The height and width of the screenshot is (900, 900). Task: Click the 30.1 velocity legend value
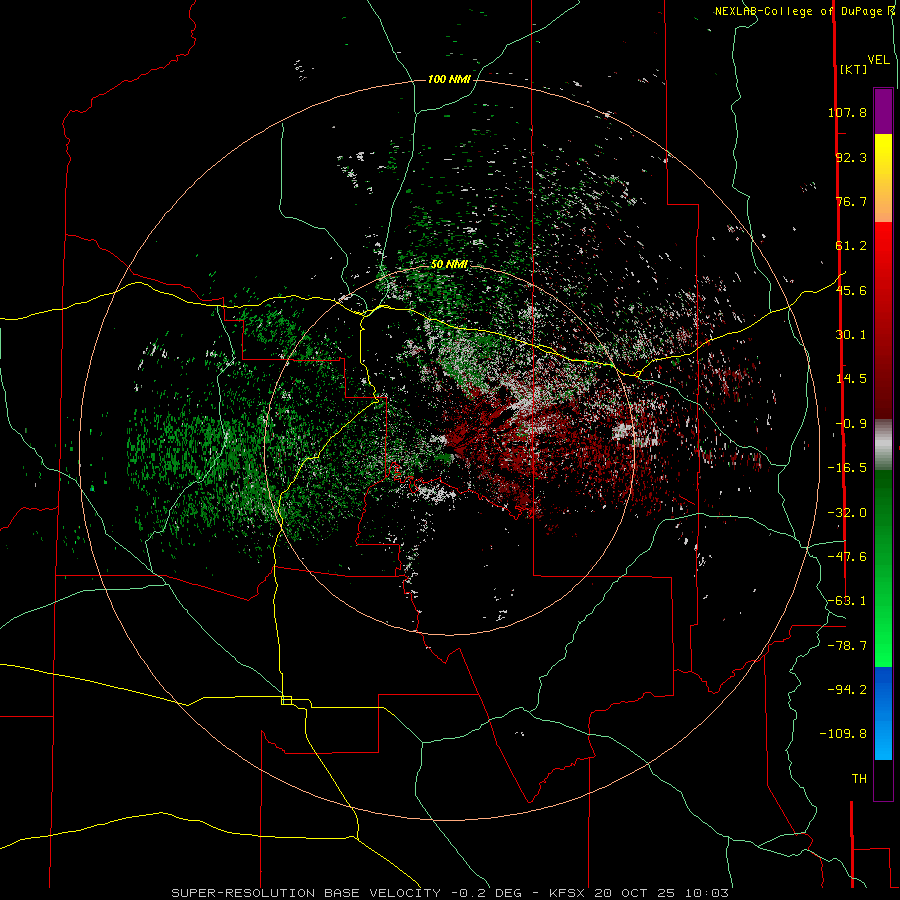(x=851, y=335)
